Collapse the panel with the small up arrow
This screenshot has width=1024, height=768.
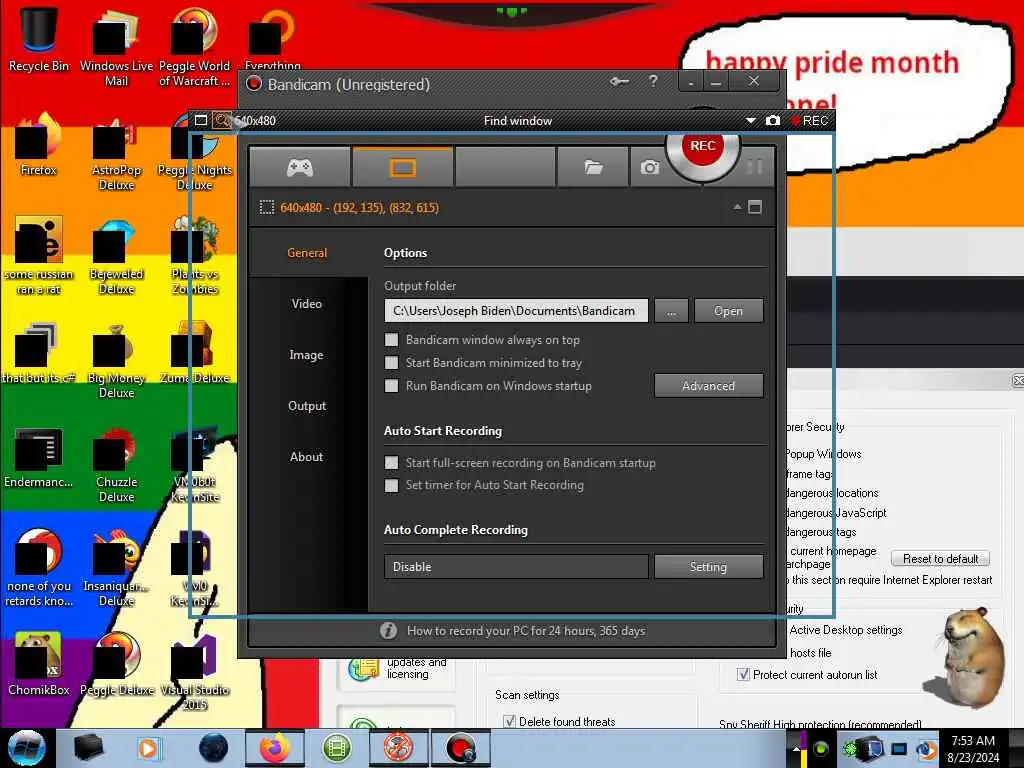(x=737, y=207)
